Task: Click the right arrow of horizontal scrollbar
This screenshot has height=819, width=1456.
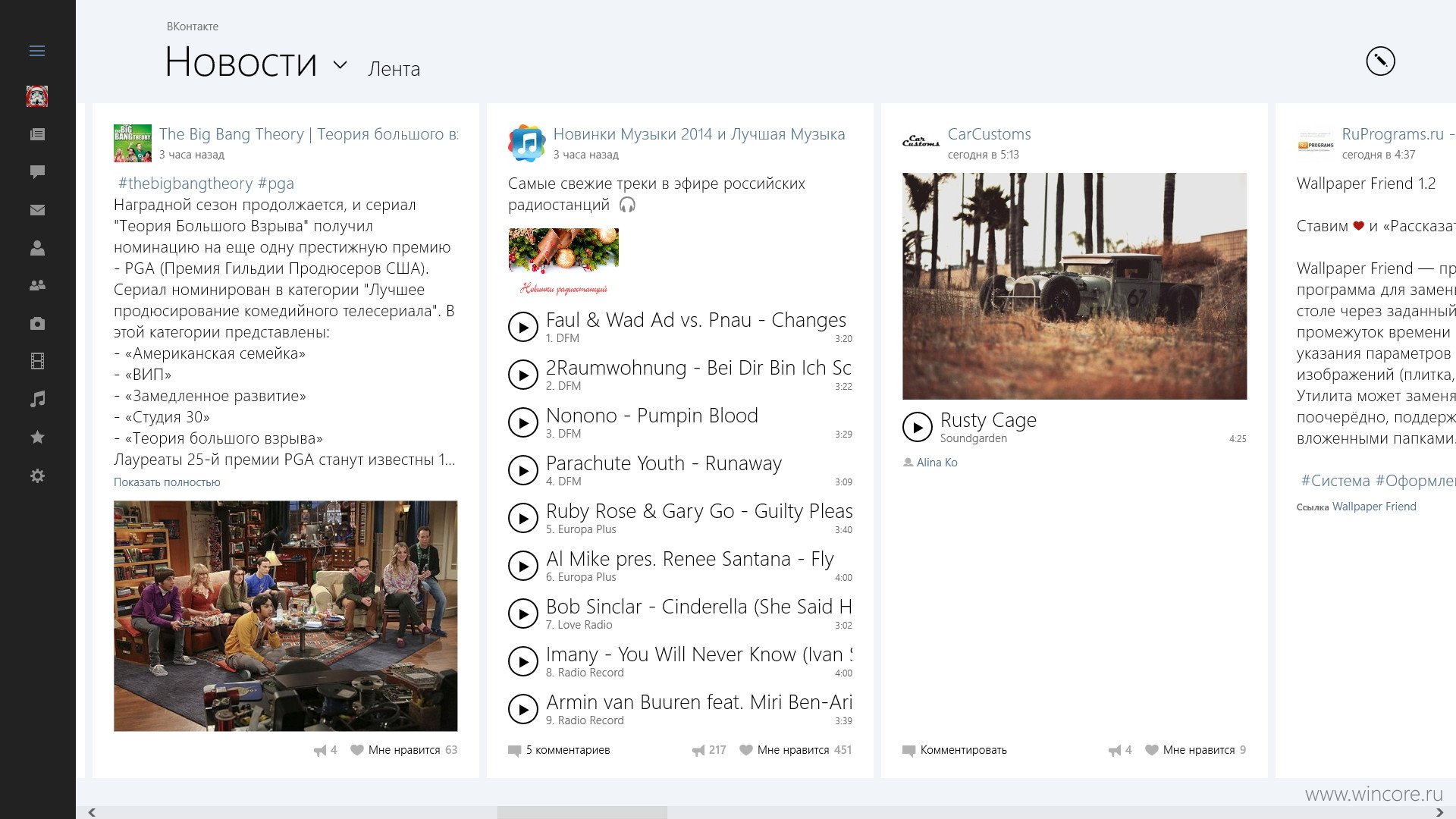Action: click(x=1439, y=812)
